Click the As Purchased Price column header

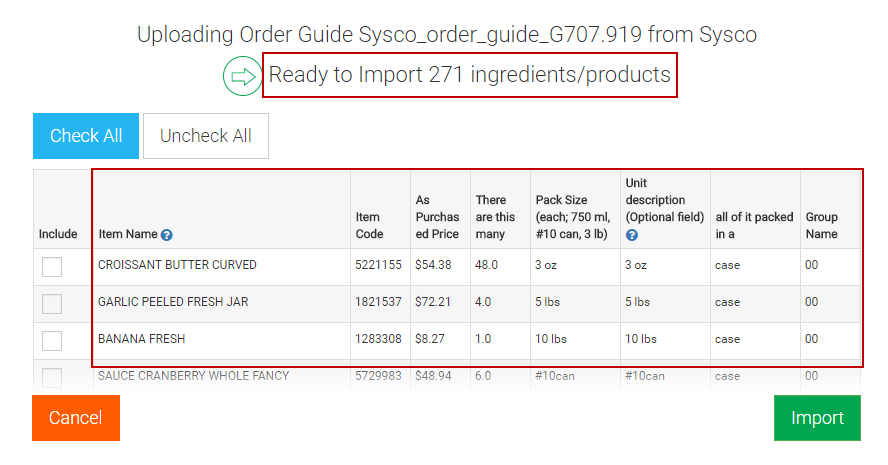(437, 217)
